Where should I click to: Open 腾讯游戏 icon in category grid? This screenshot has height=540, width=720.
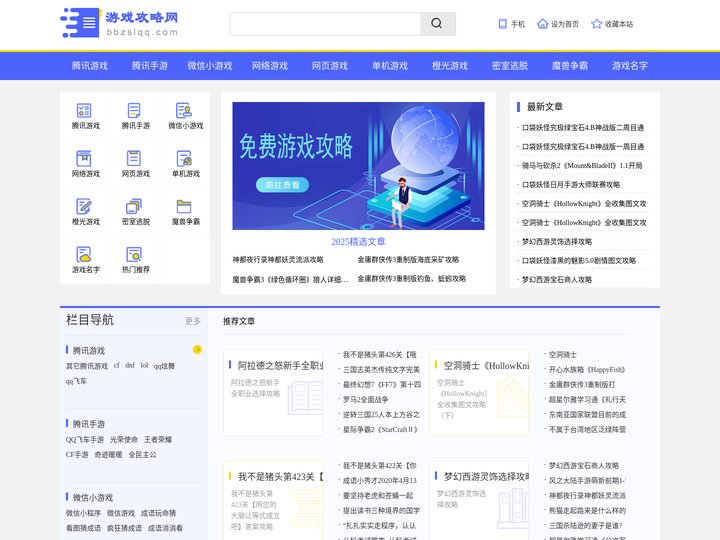[x=84, y=111]
